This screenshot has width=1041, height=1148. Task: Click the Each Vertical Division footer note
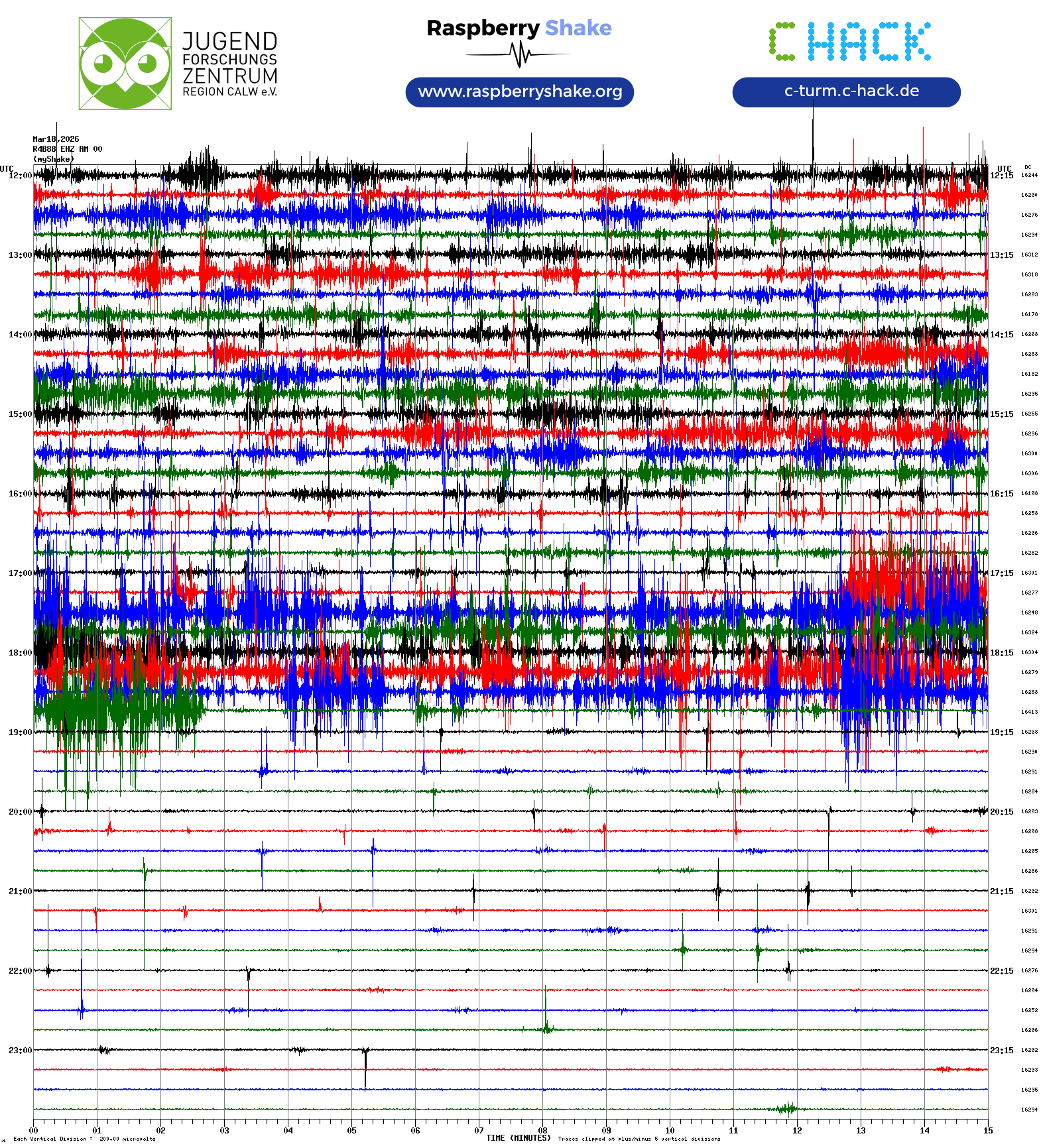[84, 1139]
